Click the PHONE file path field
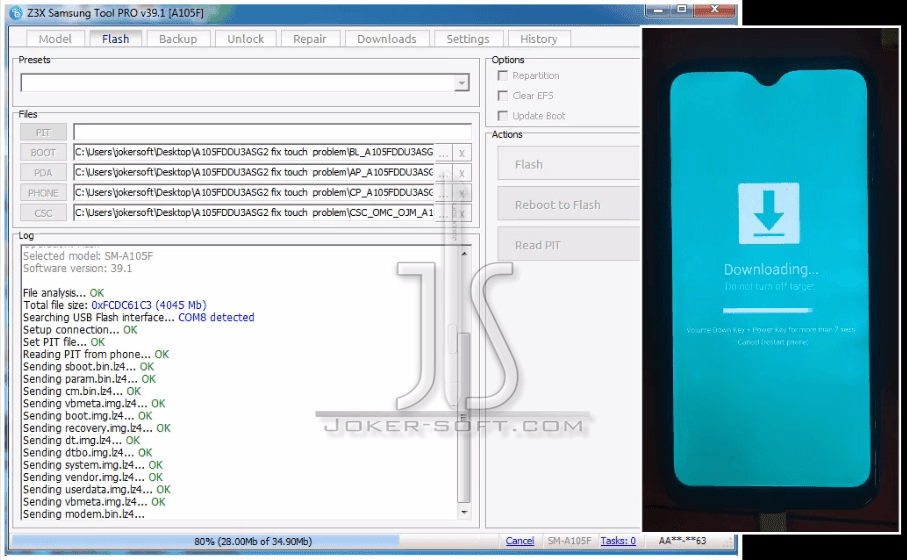Screen dimensions: 907x560 254,193
